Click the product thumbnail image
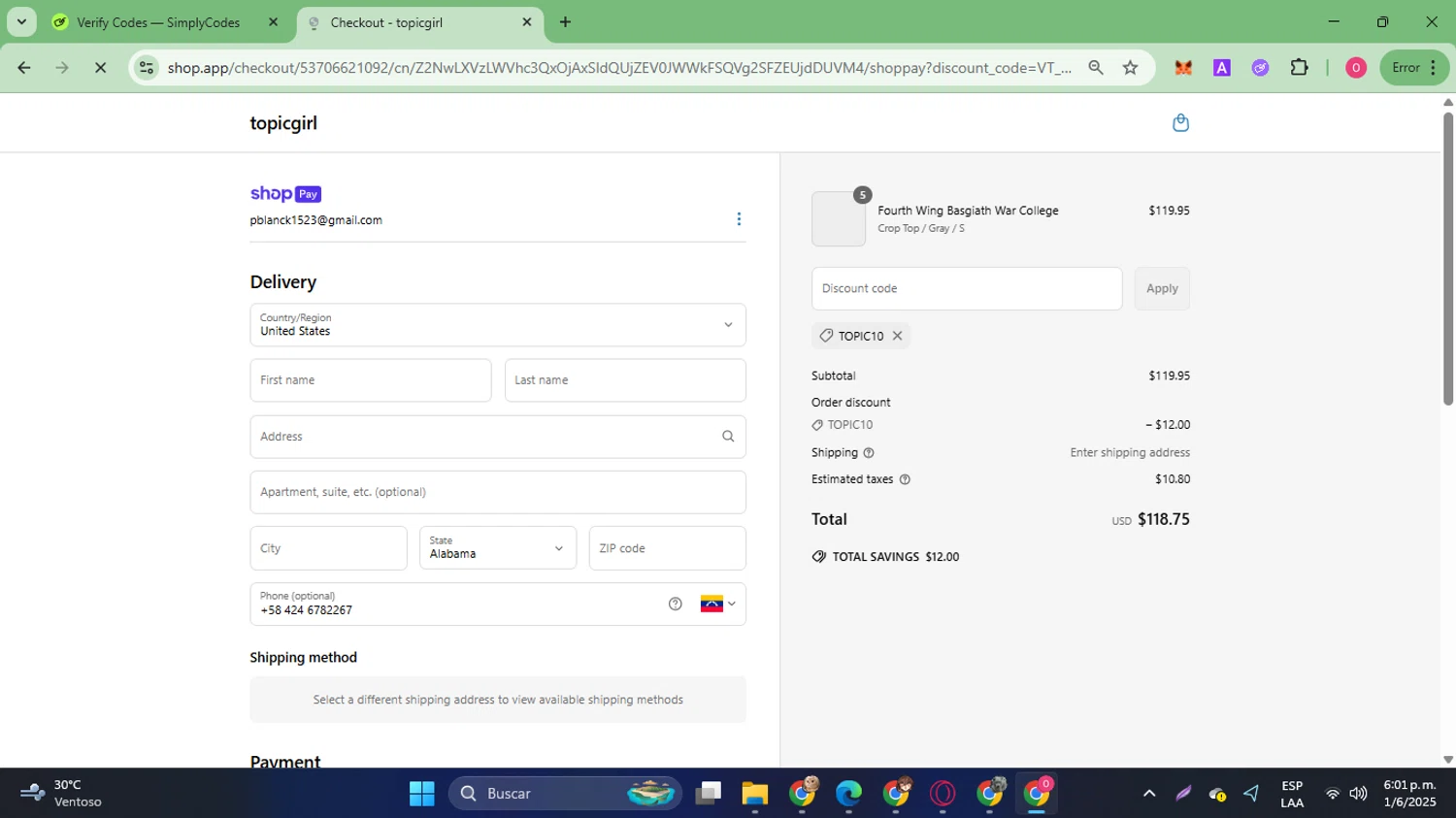Image resolution: width=1456 pixels, height=818 pixels. point(839,218)
